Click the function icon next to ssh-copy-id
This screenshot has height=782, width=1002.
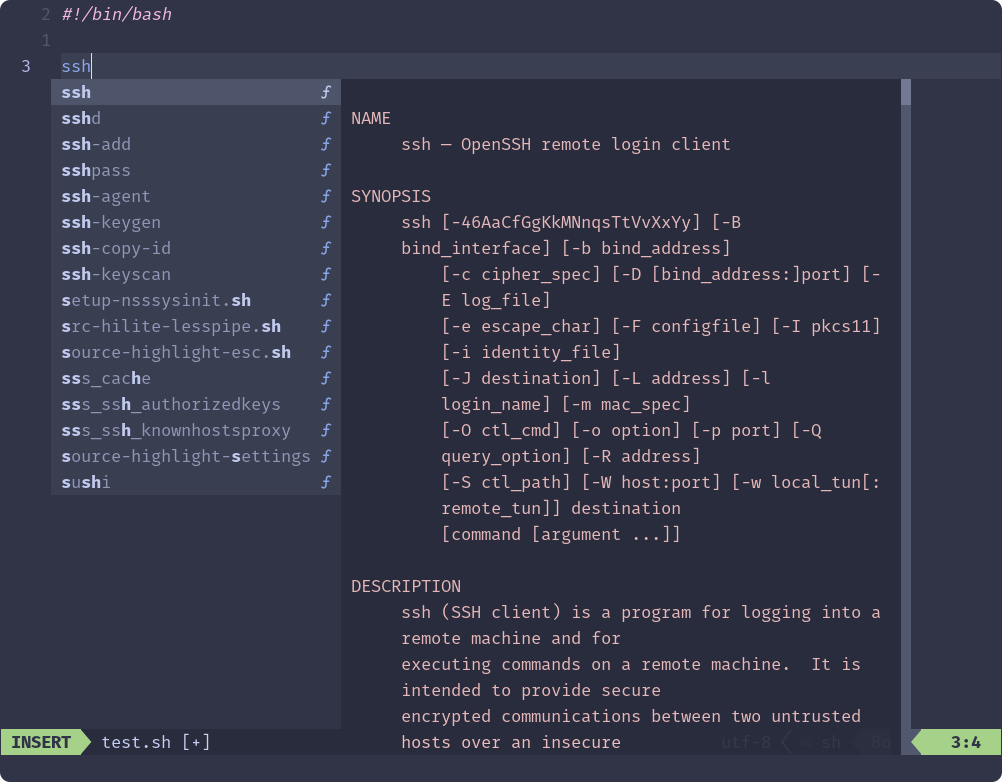326,249
